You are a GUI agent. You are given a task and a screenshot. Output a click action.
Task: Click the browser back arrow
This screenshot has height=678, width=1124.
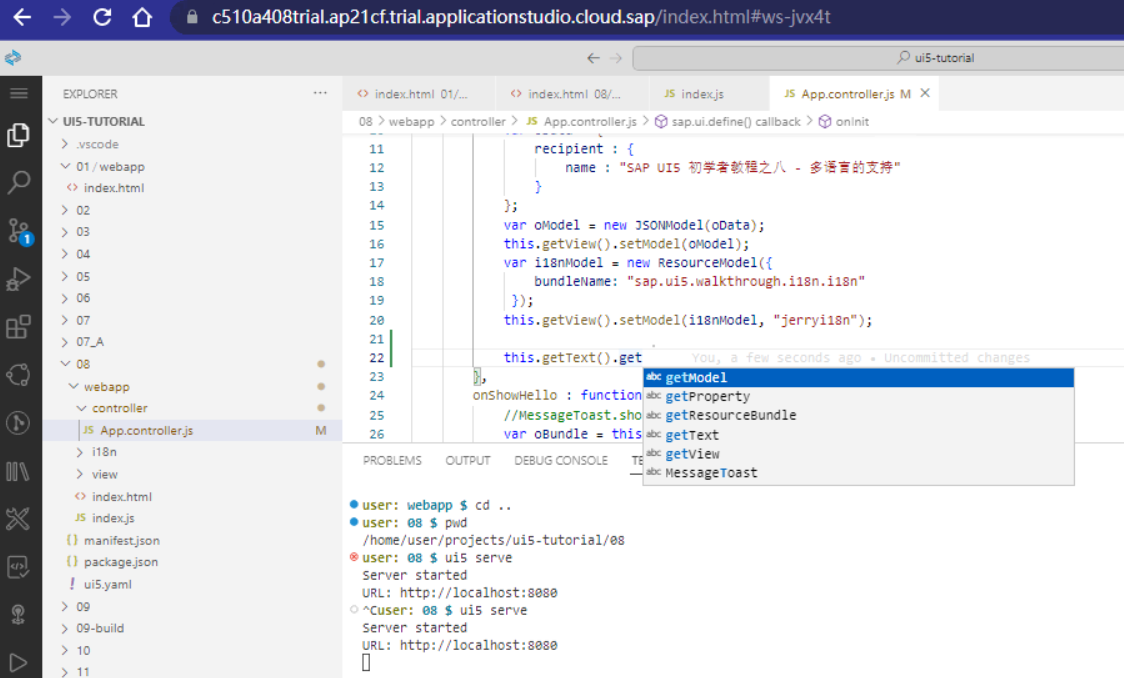click(22, 17)
